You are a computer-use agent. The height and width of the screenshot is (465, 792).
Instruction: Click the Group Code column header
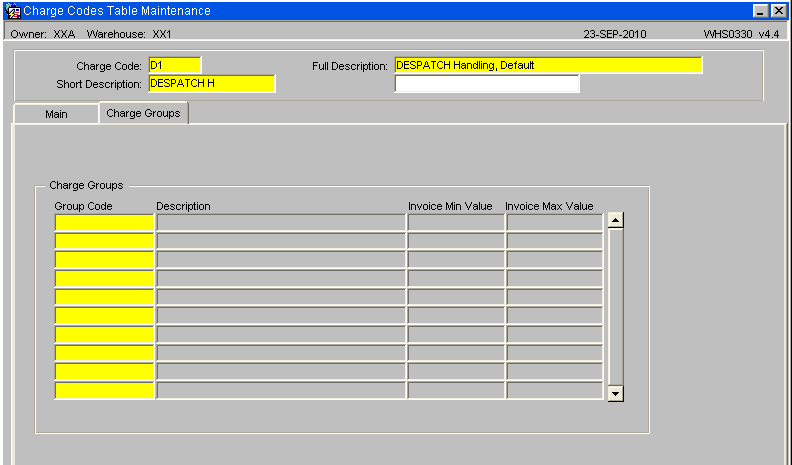(83, 206)
